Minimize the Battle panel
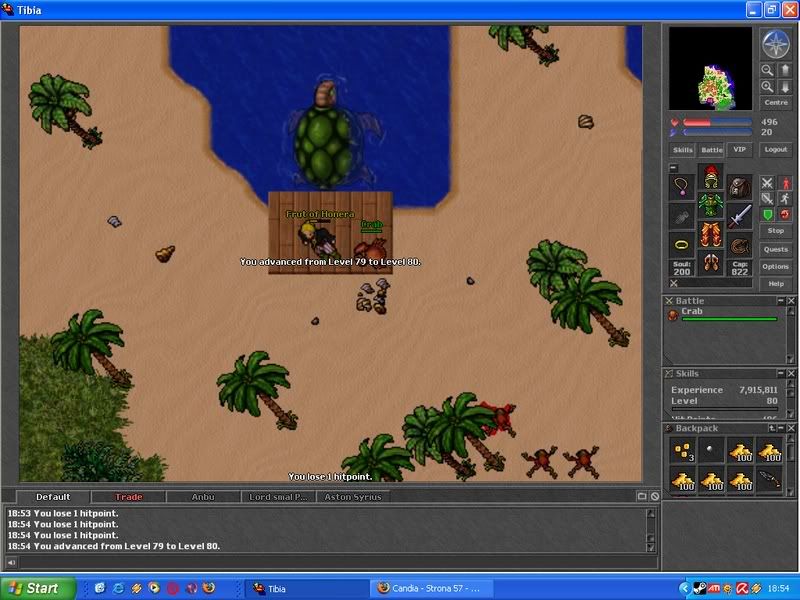This screenshot has height=600, width=800. pos(780,301)
